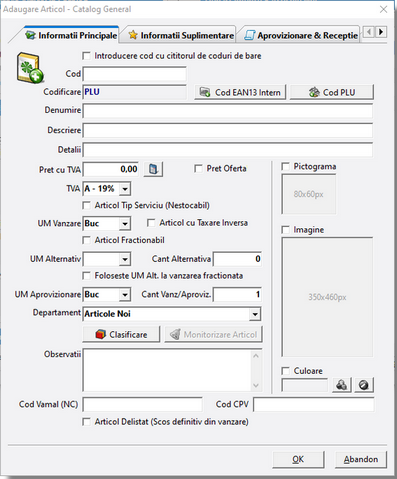Check Articol Delistat option
397x479 pixels.
[86, 422]
